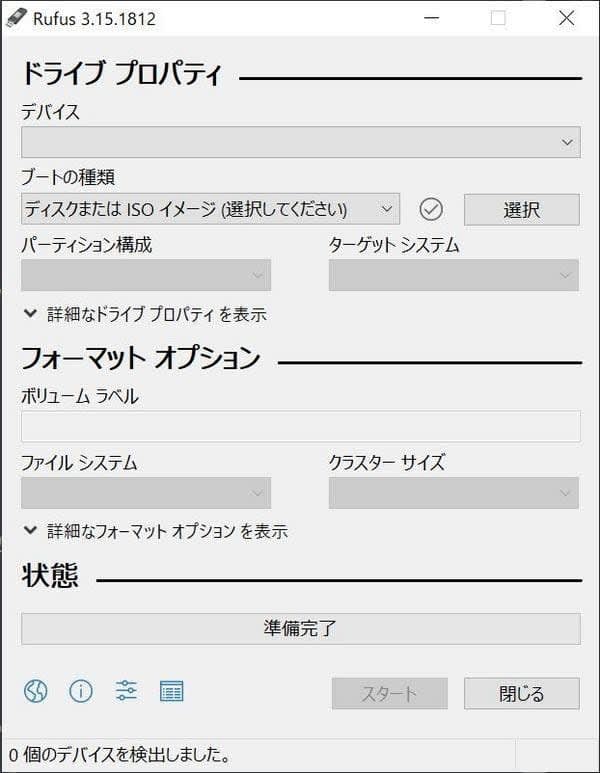Click the ドライブ プロパティ heading

click(122, 74)
